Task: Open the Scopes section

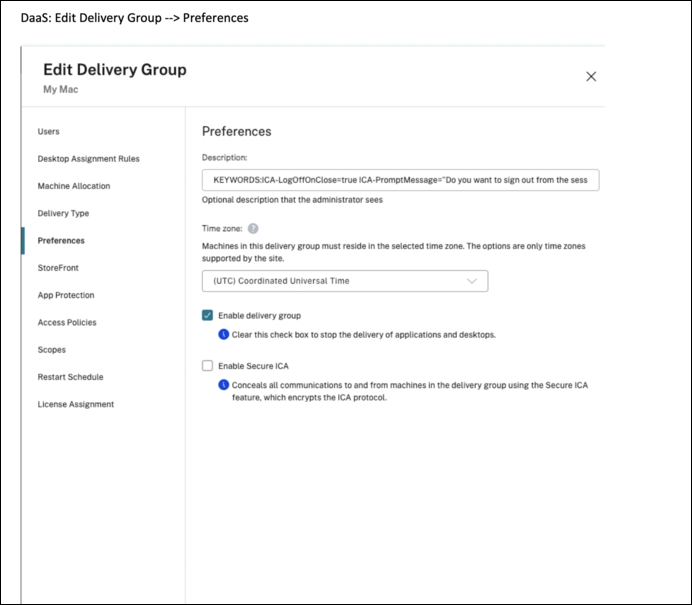Action: point(51,350)
